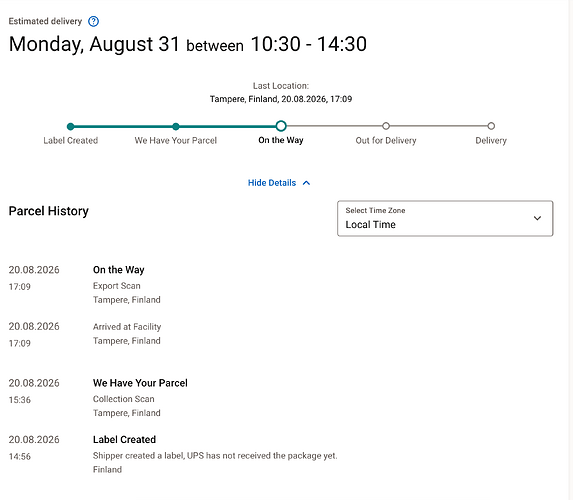
Task: Click the Out for Delivery progress circle
Action: coord(386,126)
